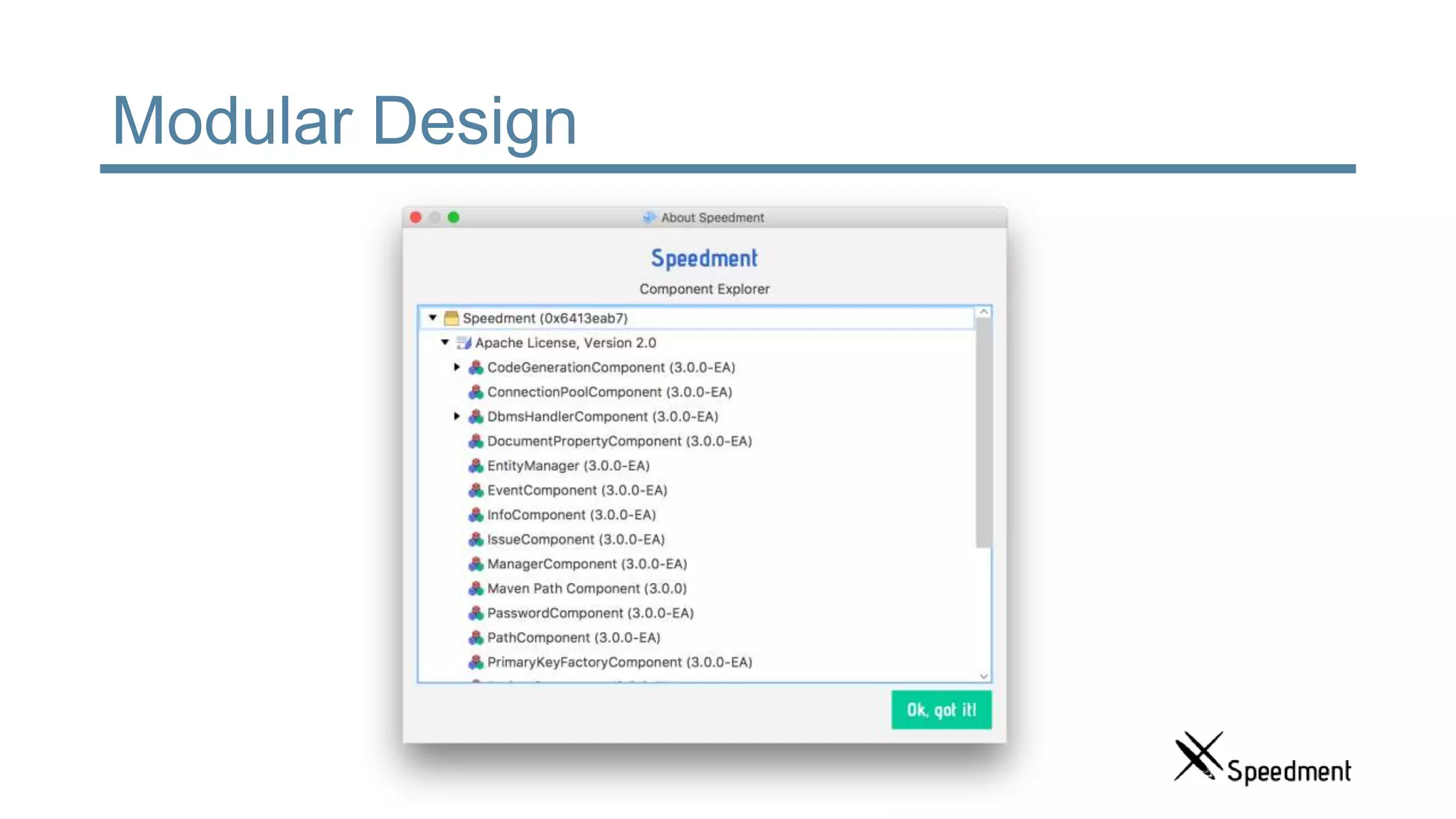Click the InfoComponent icon

476,515
